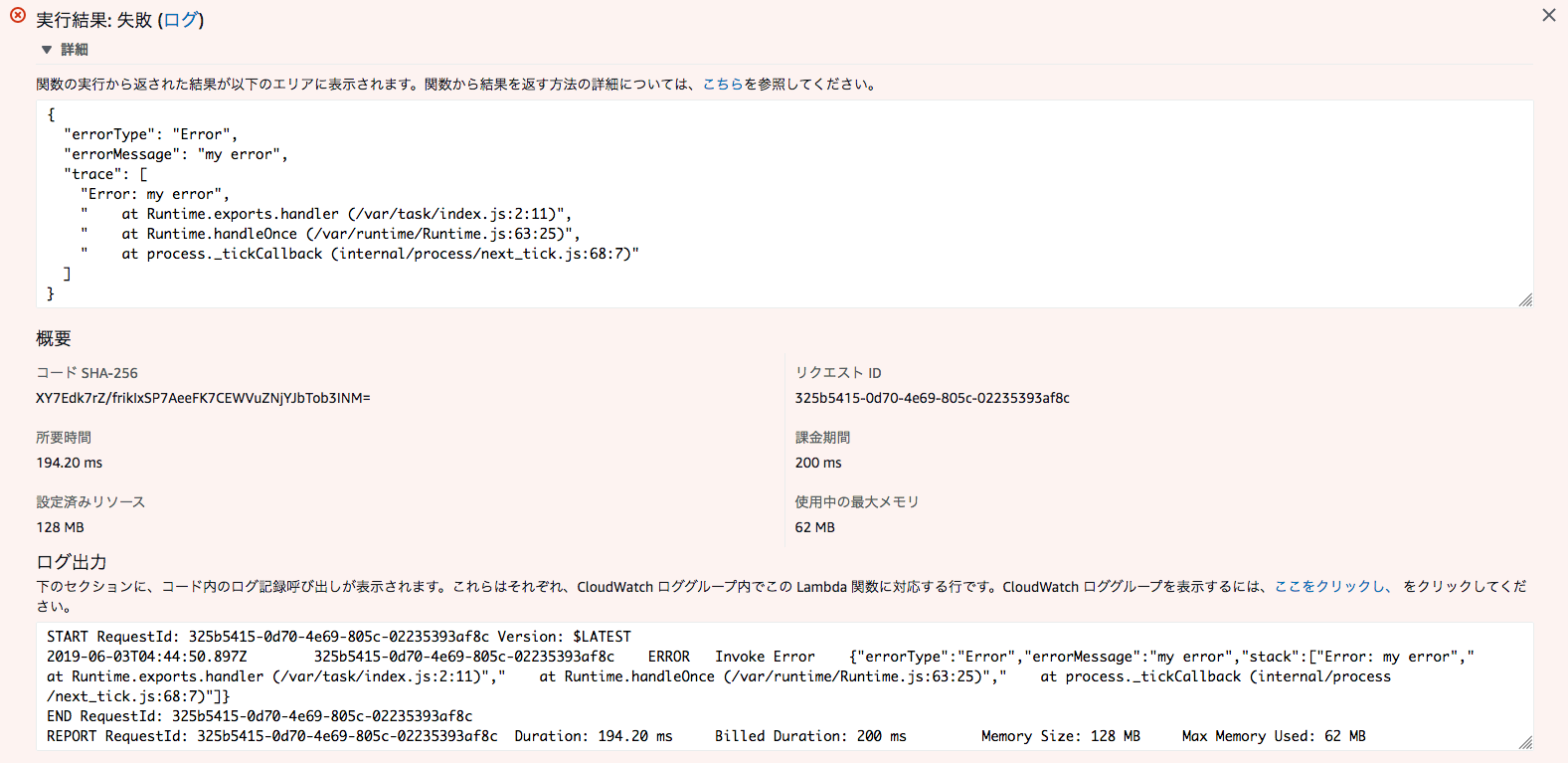Click the 所要時間 label
Image resolution: width=1568 pixels, height=763 pixels.
[x=64, y=438]
